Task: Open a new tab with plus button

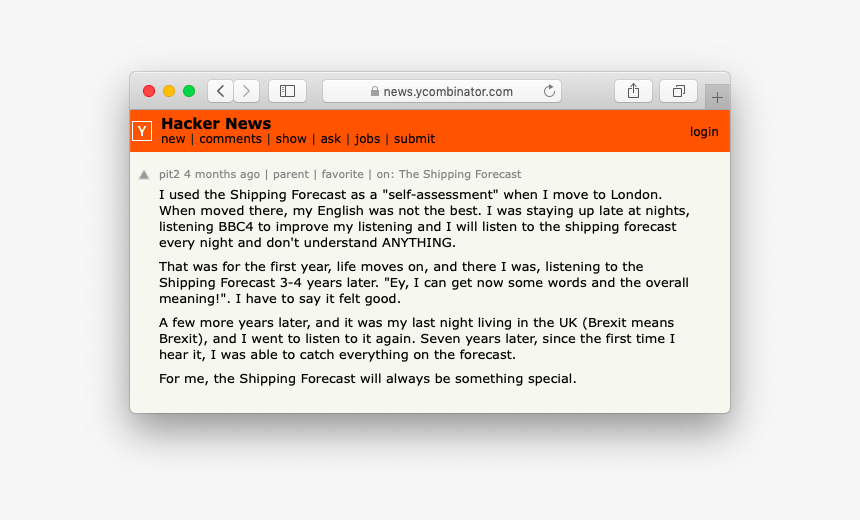Action: pyautogui.click(x=717, y=97)
